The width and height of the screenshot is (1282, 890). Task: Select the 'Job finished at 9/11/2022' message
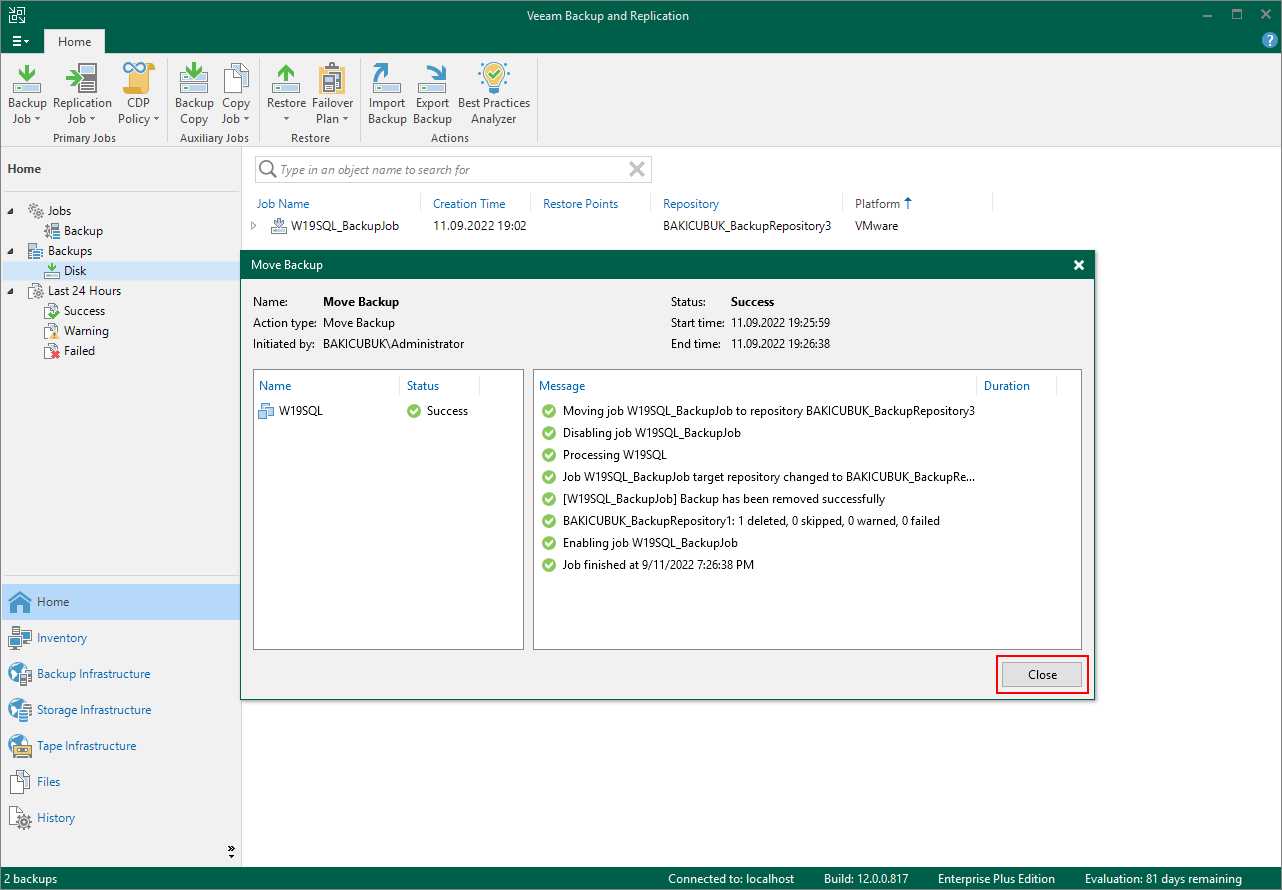click(658, 565)
